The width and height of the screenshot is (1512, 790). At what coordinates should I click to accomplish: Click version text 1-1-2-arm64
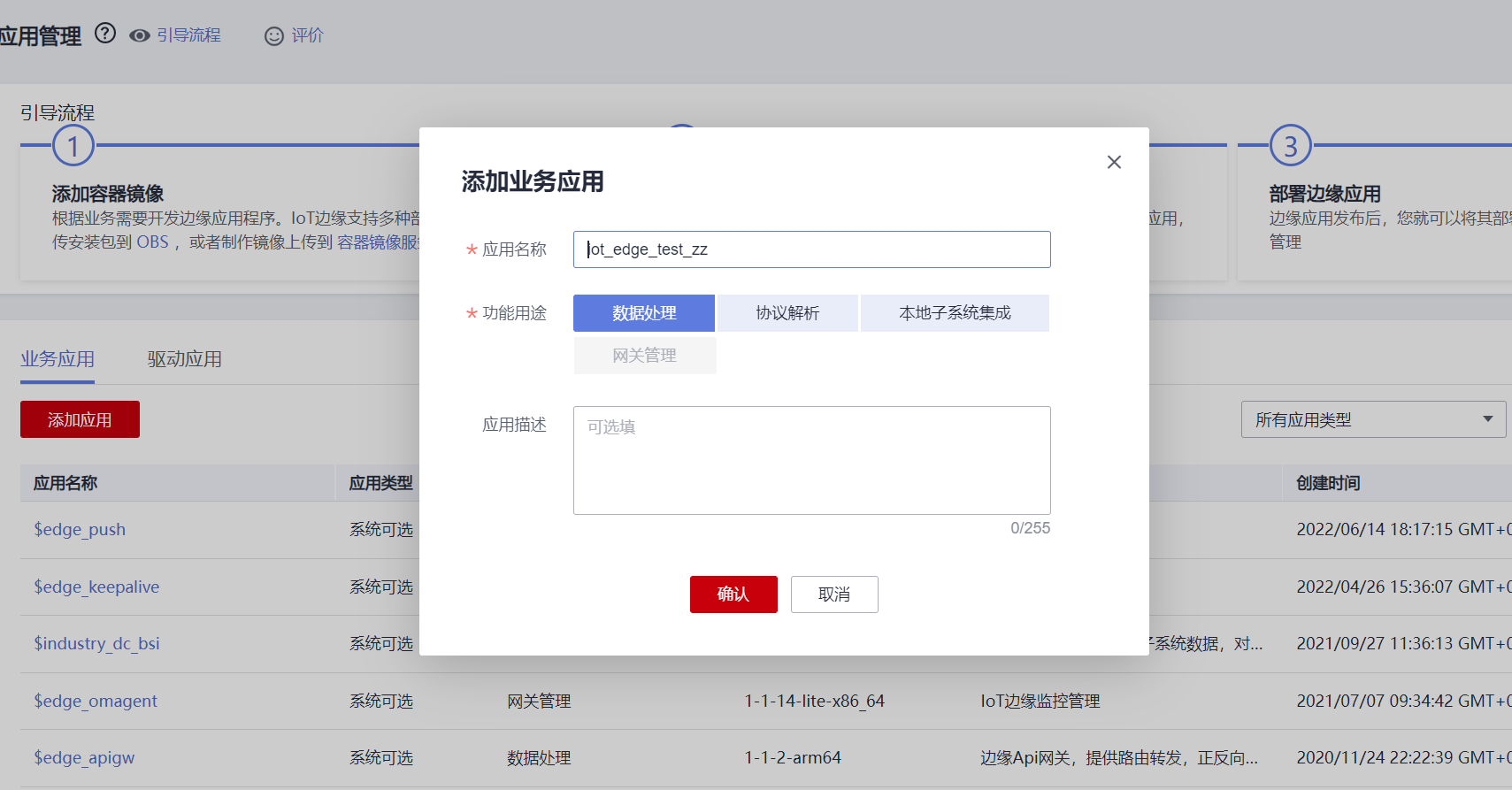coord(793,757)
